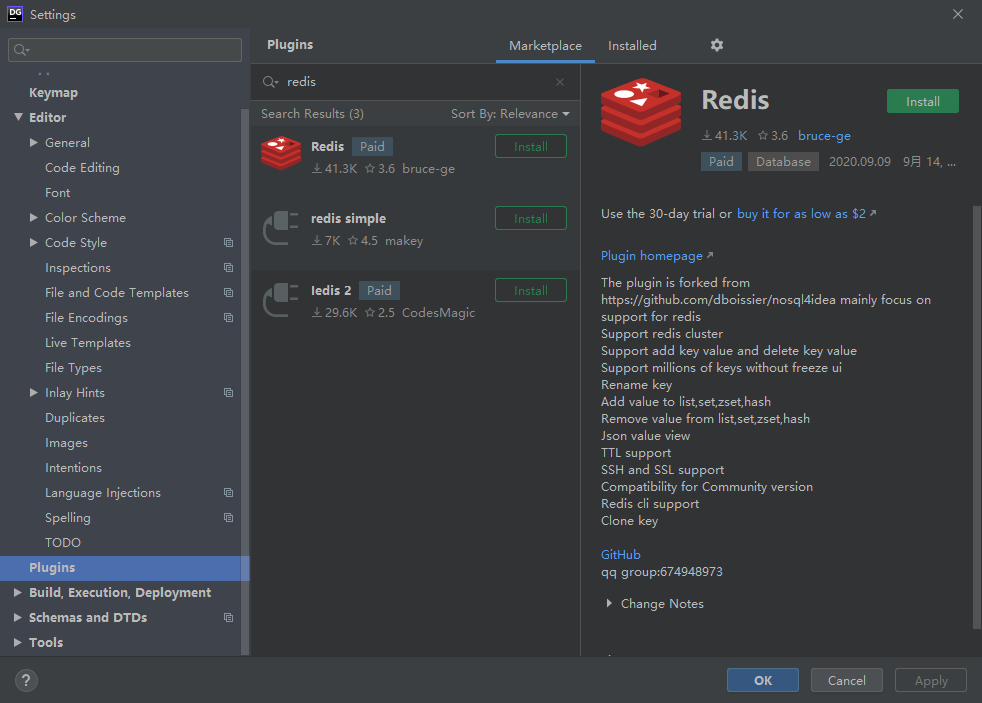Click project icon beside Schemas and DTDs
The height and width of the screenshot is (703, 982).
pos(229,617)
